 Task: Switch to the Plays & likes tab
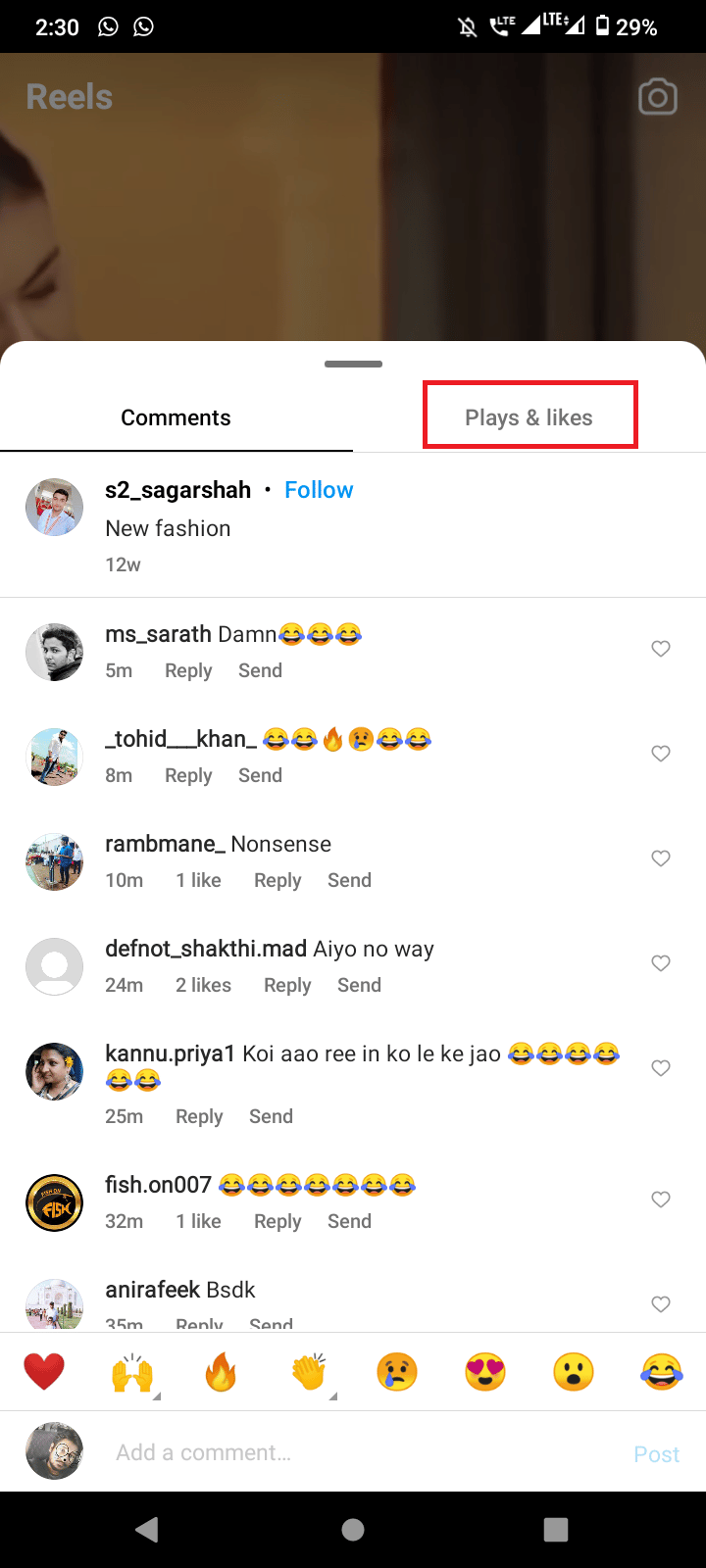529,417
